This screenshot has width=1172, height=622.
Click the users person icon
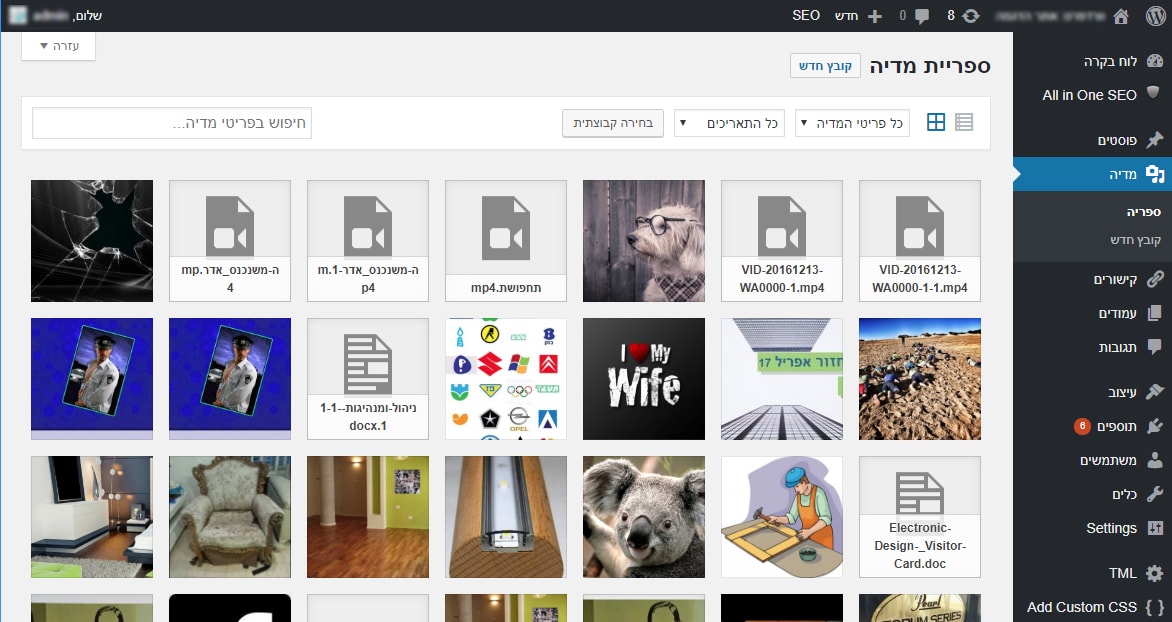pyautogui.click(x=1155, y=460)
